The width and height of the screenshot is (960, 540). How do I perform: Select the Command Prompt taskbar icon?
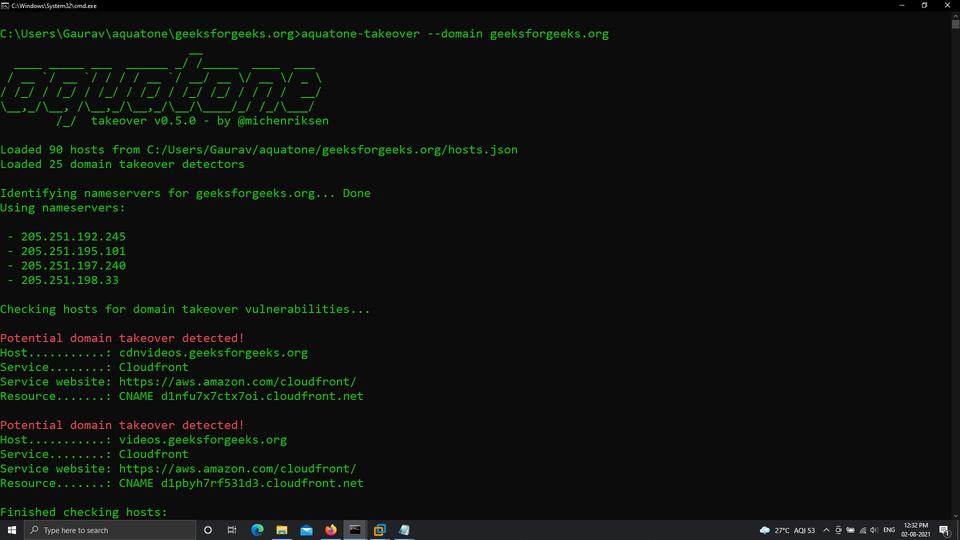tap(355, 530)
